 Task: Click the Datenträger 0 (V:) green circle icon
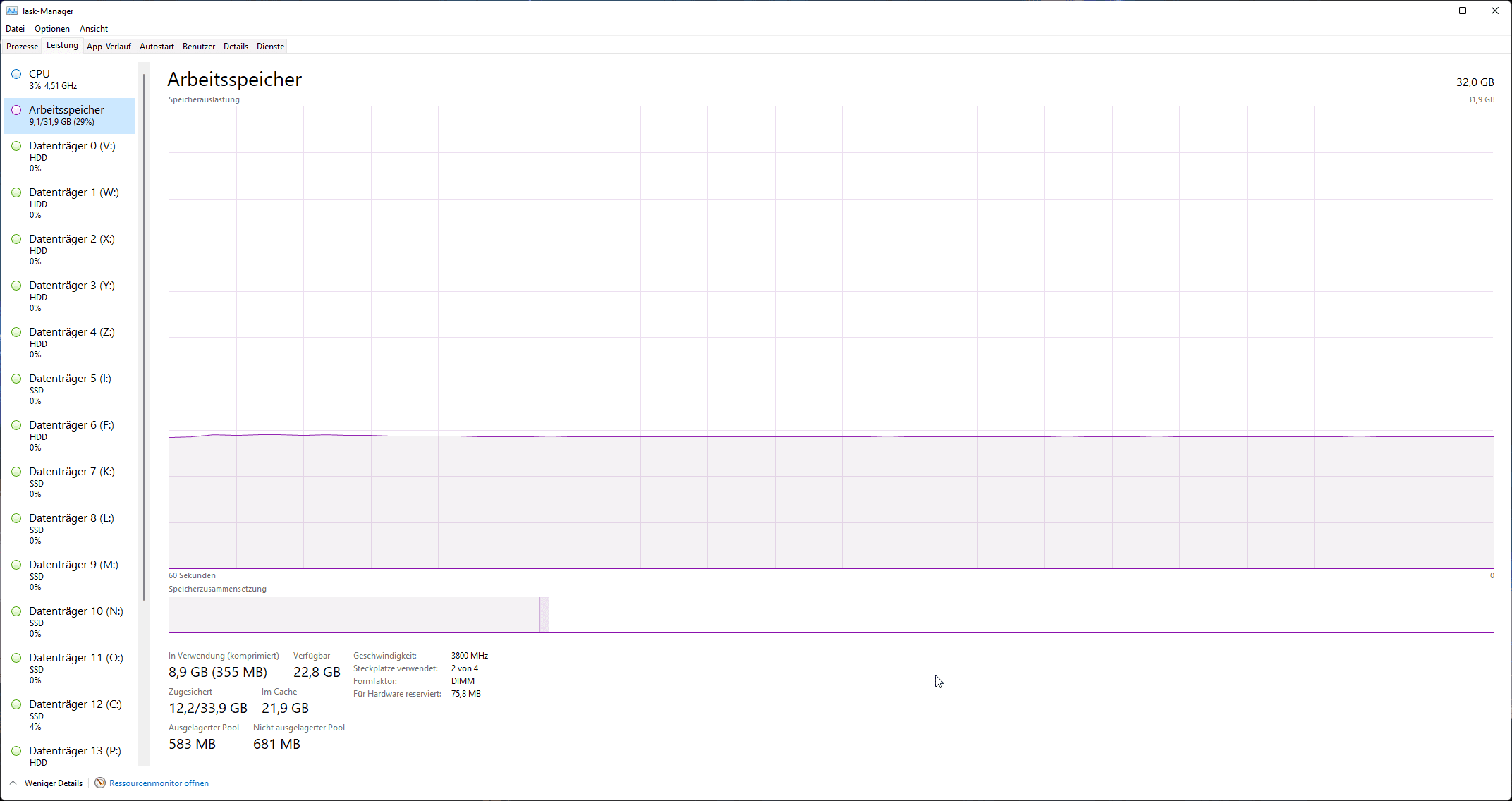coord(16,146)
